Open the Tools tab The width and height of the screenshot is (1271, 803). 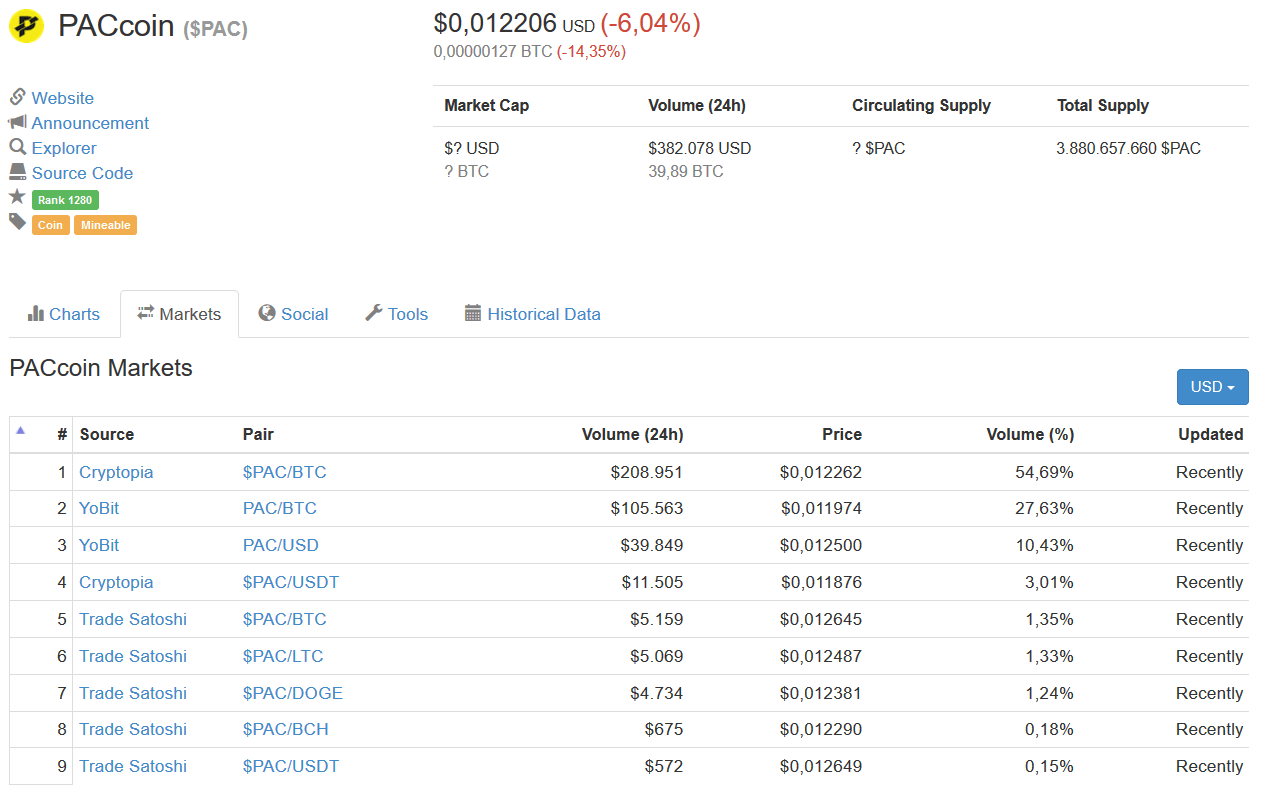click(396, 314)
